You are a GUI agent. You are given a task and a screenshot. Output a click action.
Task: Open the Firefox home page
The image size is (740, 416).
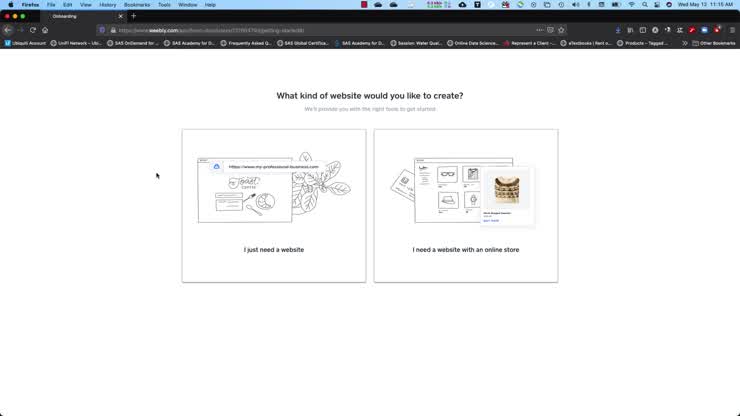[x=45, y=30]
